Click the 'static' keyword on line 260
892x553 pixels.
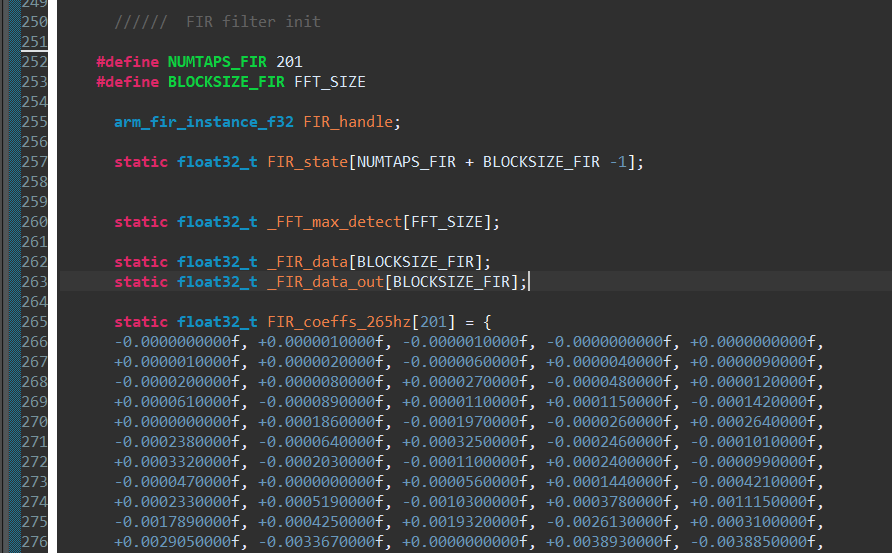pyautogui.click(x=141, y=222)
